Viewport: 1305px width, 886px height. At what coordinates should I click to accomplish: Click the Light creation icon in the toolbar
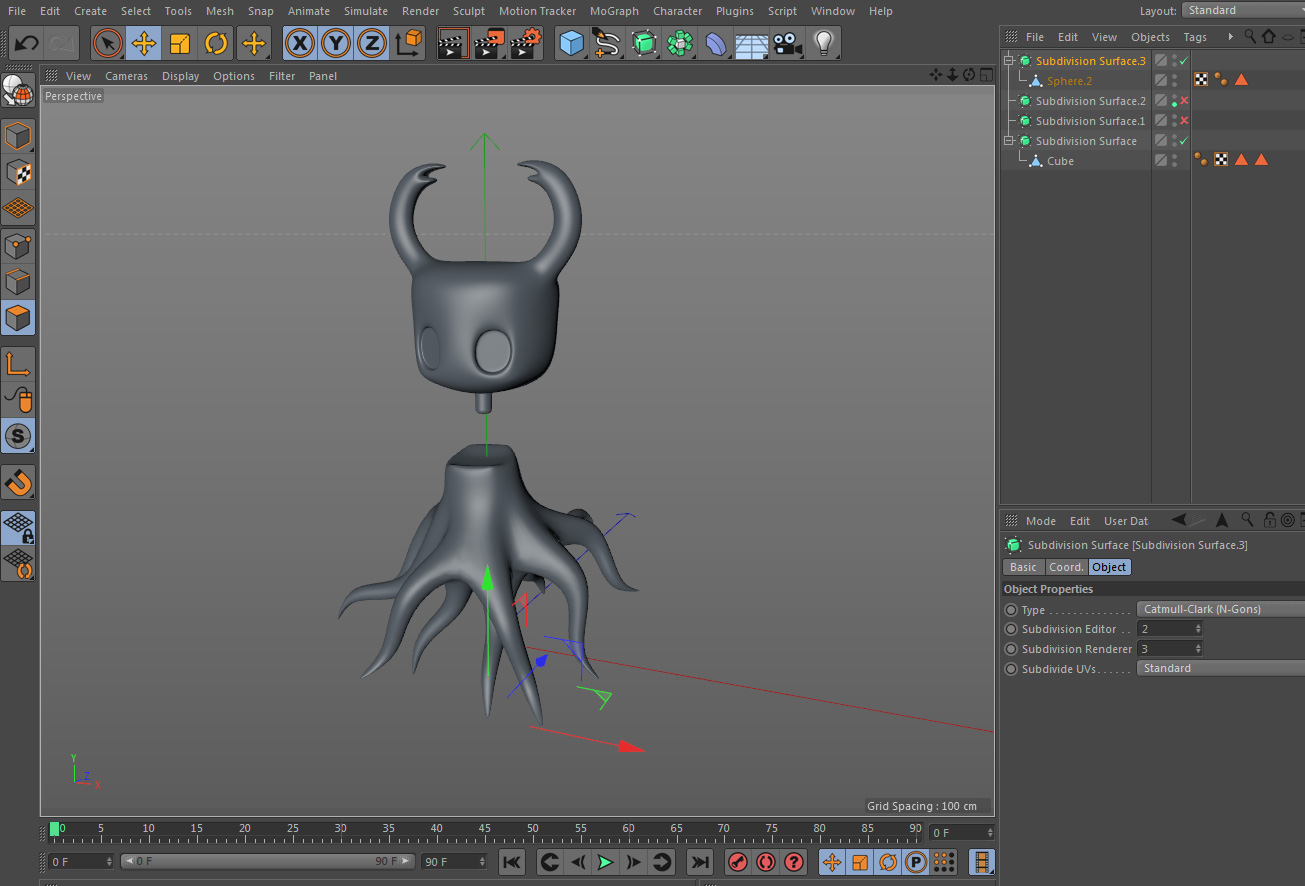[x=824, y=43]
